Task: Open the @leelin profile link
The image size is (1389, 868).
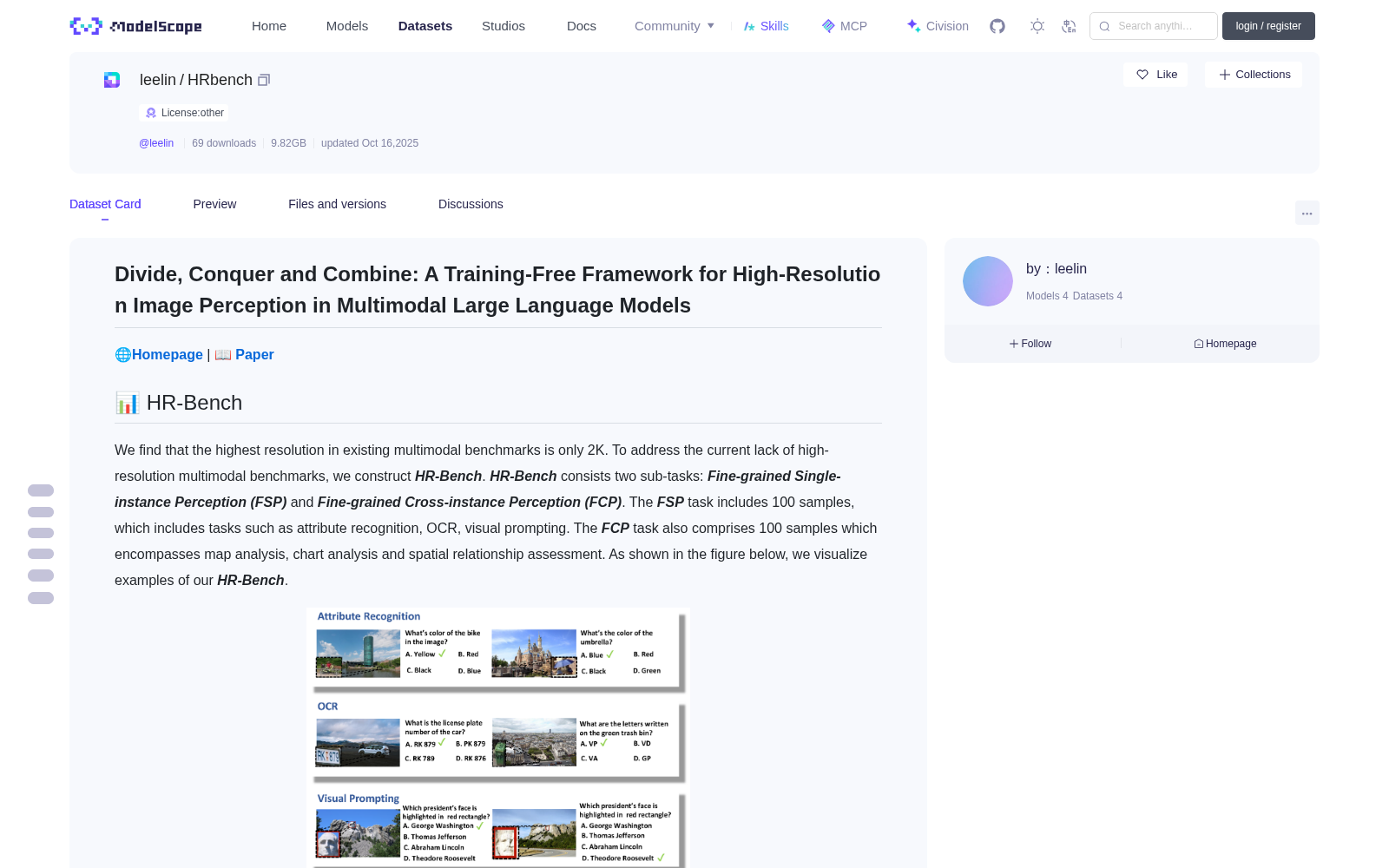Action: (156, 143)
